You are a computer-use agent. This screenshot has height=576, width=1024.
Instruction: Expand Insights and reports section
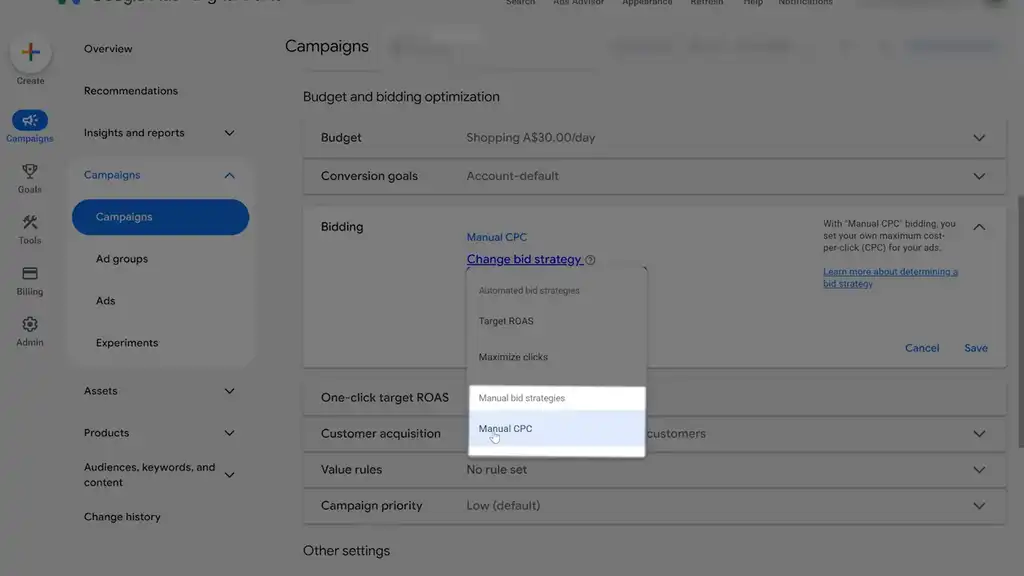click(229, 133)
